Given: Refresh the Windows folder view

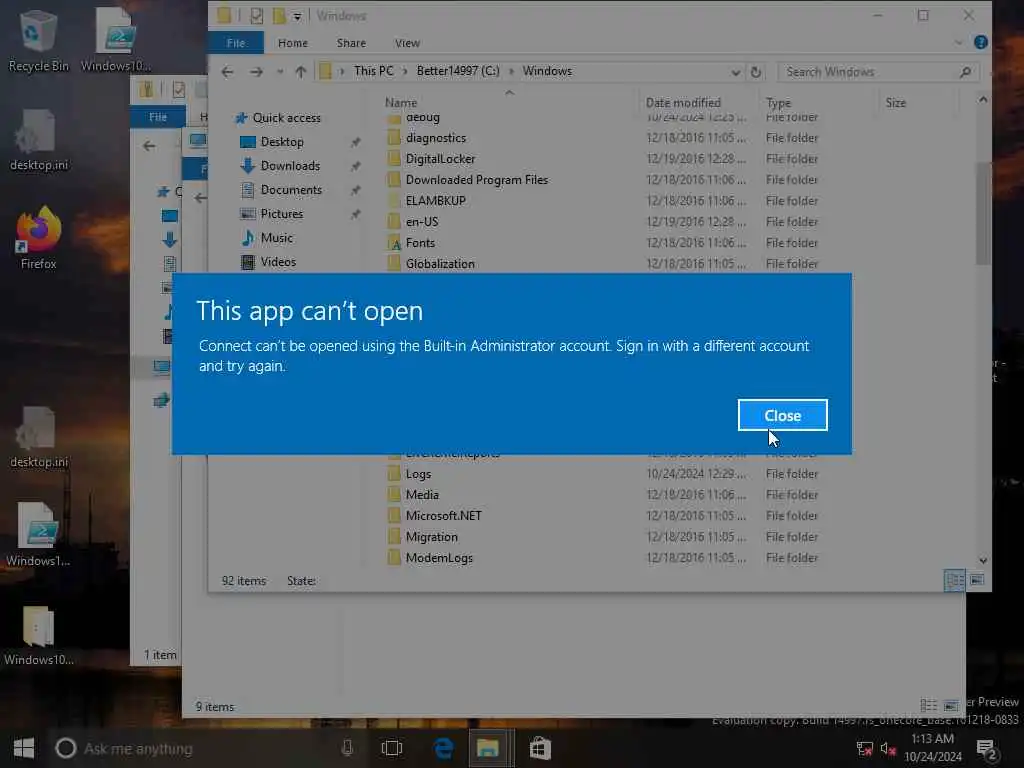Looking at the screenshot, I should (756, 72).
